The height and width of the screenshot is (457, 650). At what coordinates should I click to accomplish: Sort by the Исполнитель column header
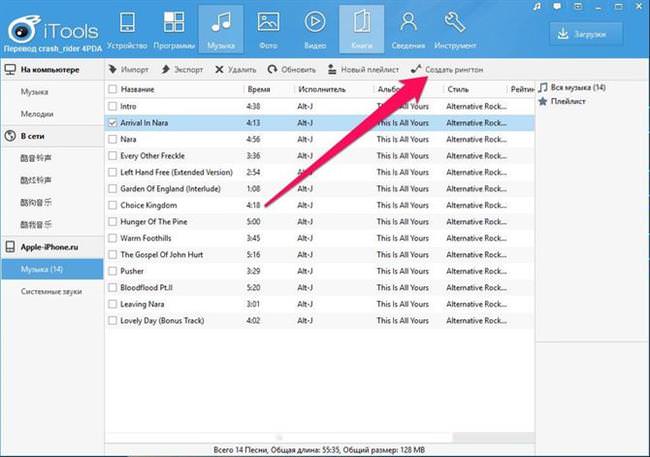coord(322,89)
